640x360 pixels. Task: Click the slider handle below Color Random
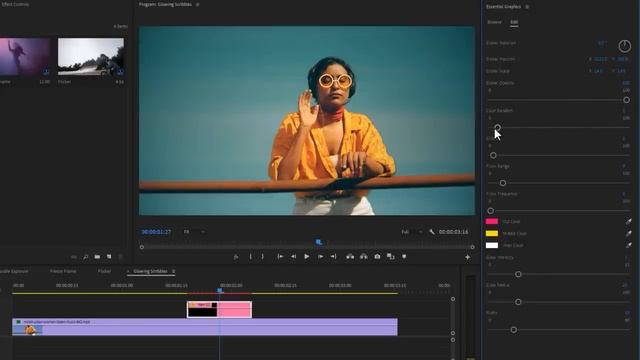click(x=493, y=156)
